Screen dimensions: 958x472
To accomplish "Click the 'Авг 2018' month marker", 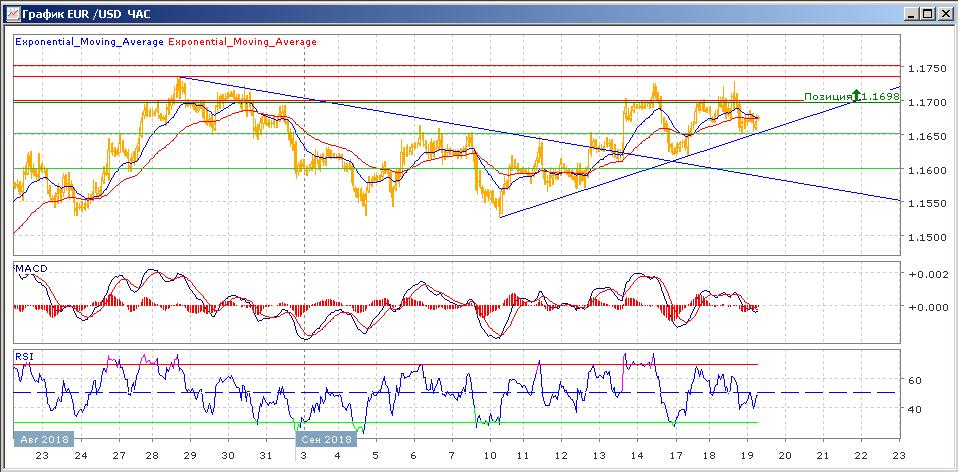I will (41, 439).
